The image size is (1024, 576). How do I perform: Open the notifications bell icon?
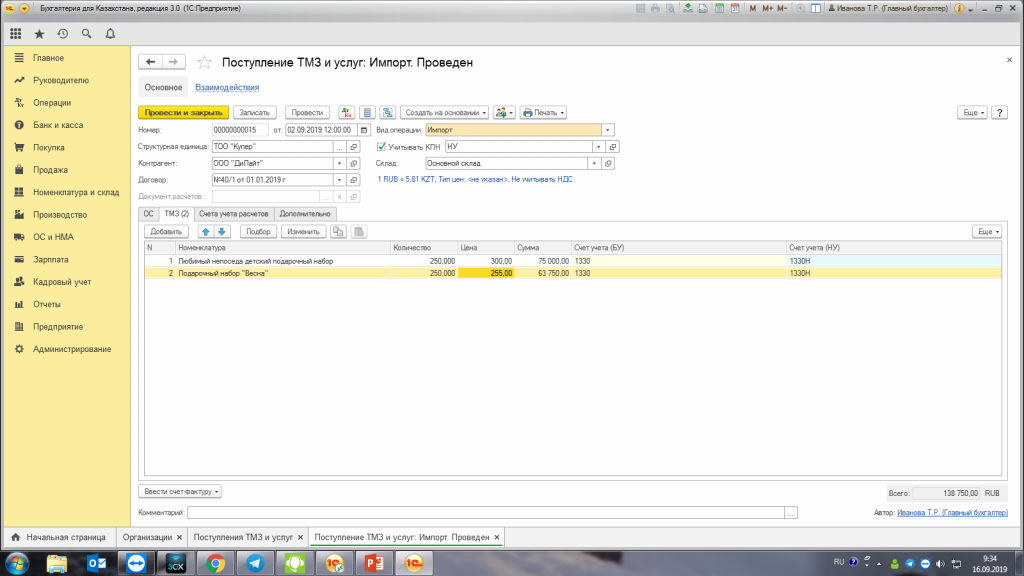[110, 33]
